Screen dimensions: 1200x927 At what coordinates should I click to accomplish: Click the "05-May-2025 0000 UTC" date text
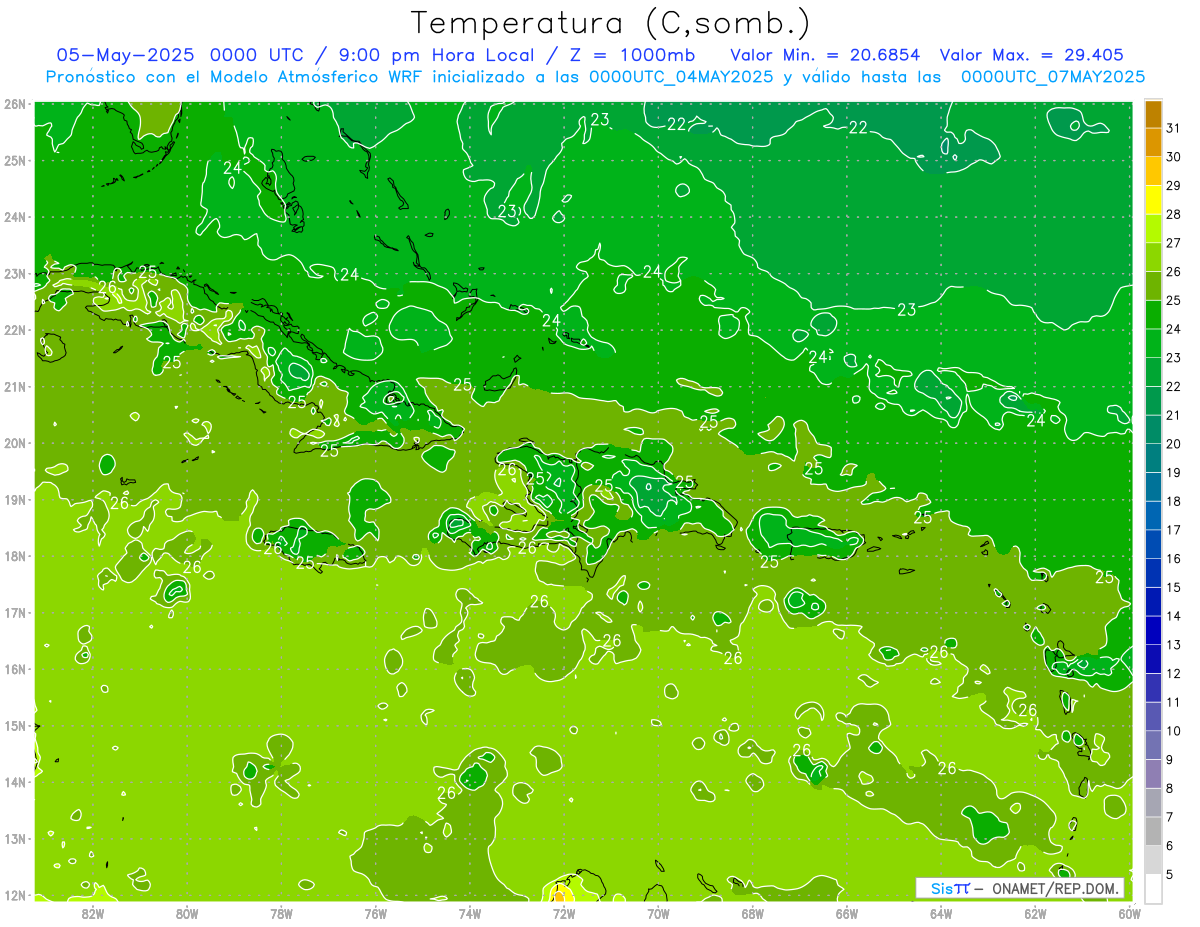pos(179,54)
